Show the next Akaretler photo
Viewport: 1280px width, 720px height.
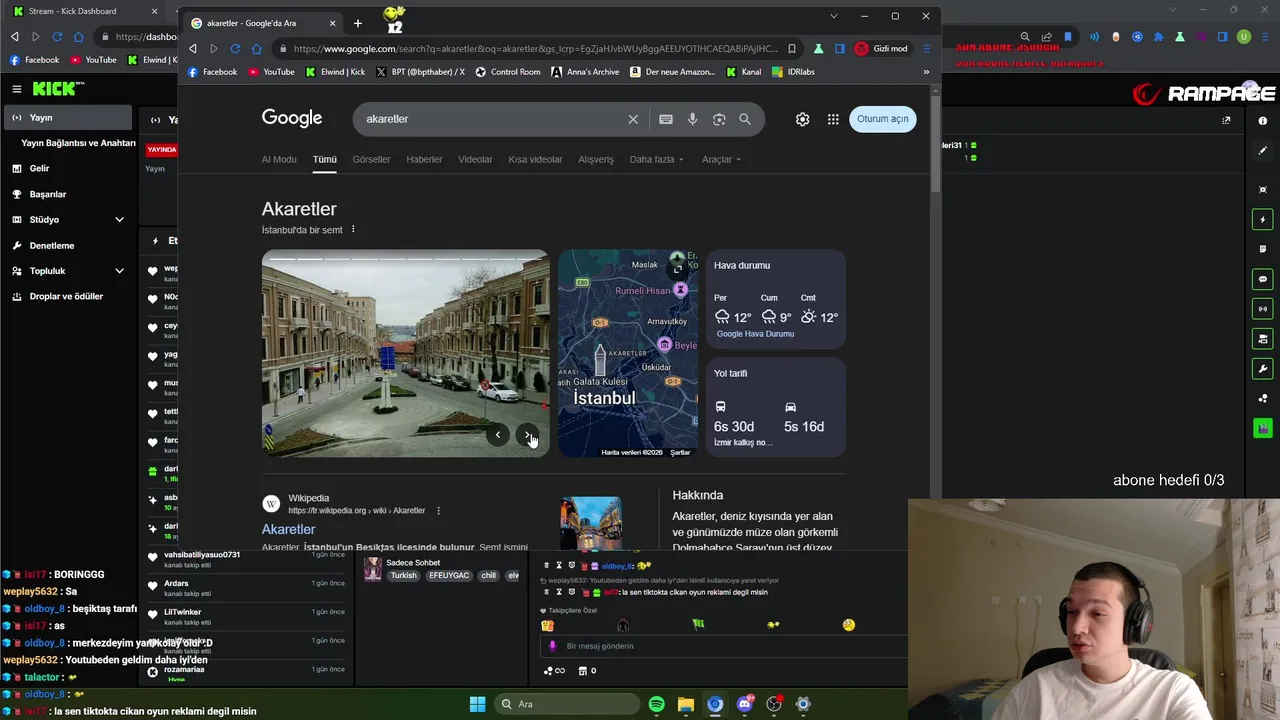(527, 435)
